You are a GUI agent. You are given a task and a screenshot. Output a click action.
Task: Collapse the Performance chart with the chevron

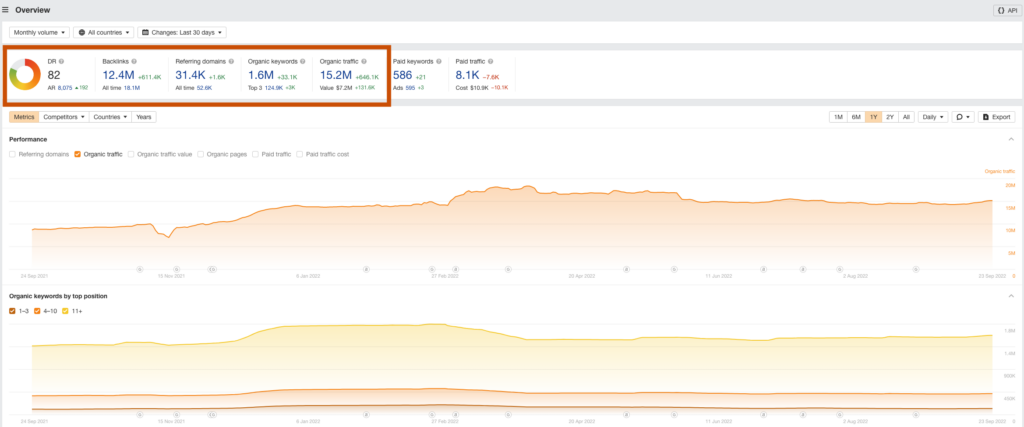(x=1013, y=139)
